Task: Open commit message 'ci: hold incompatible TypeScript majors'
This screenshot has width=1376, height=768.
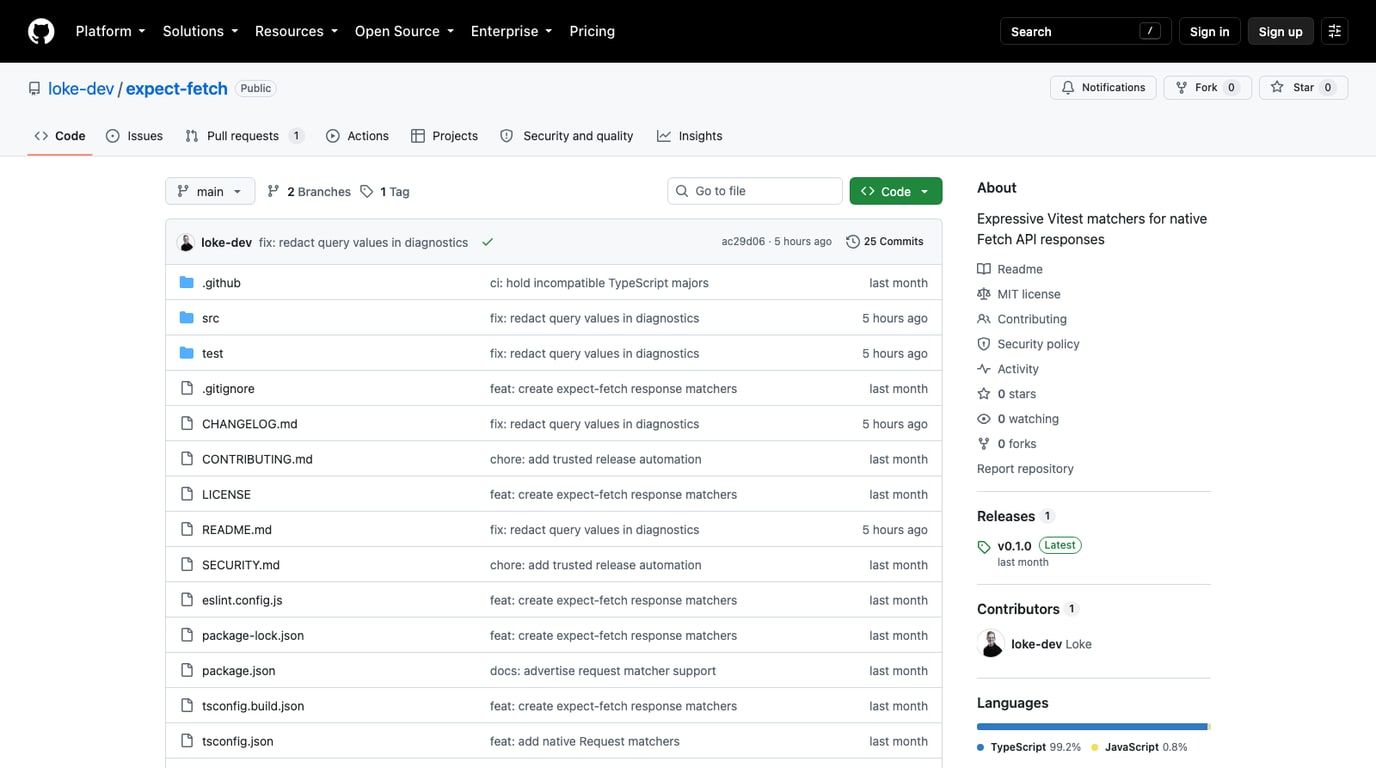Action: point(599,283)
